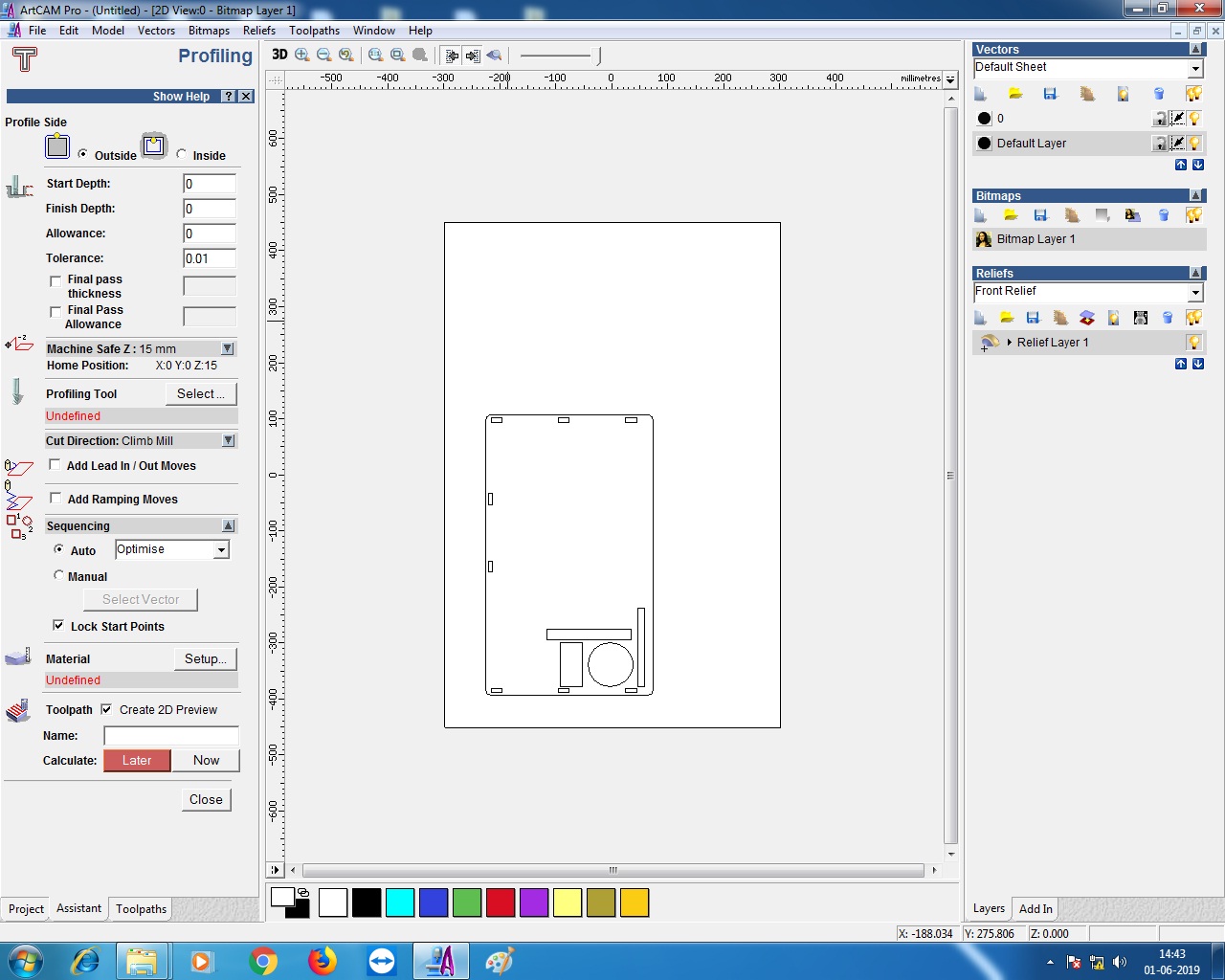Open the Default Sheet dropdown

pyautogui.click(x=1195, y=69)
